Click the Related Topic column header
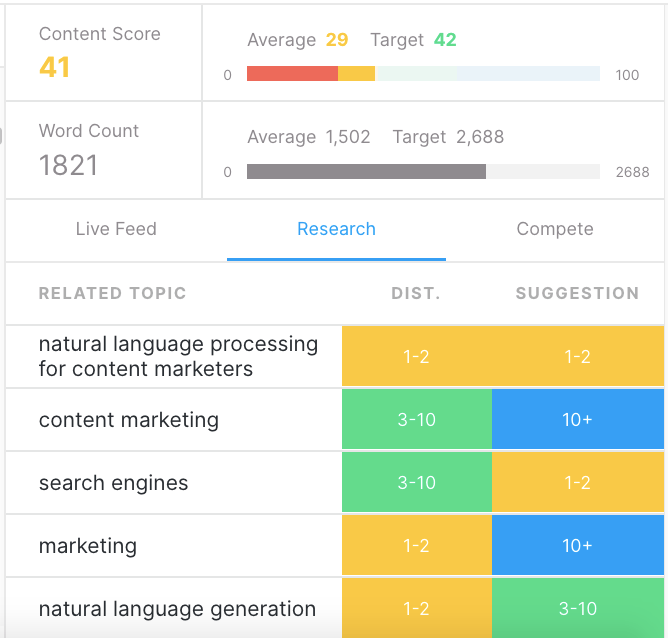Viewport: 668px width, 638px height. coord(112,293)
